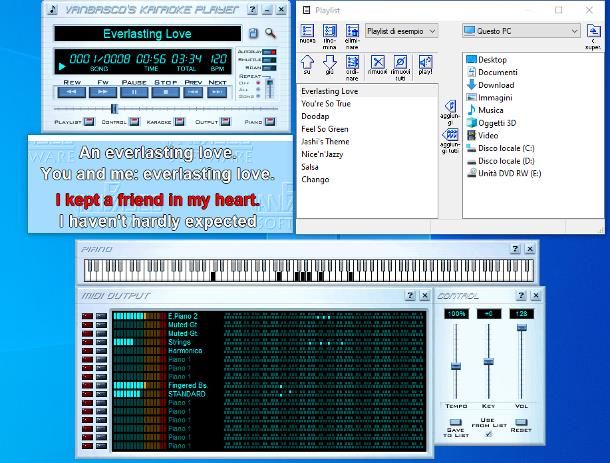Click the 'rinomina' rename playlist icon
The height and width of the screenshot is (463, 610).
pyautogui.click(x=330, y=36)
